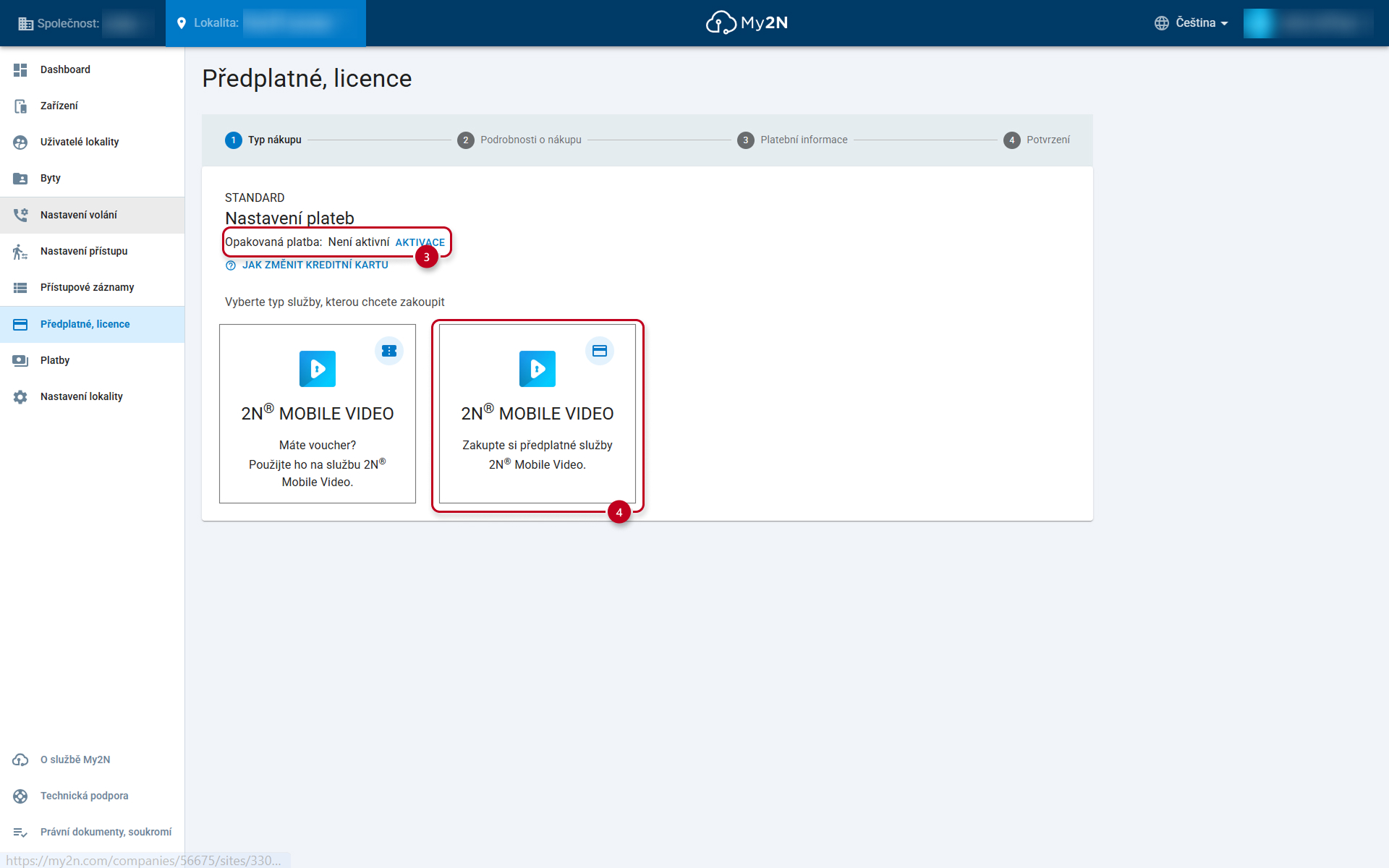
Task: Click the Společnost building icon
Action: point(25,23)
